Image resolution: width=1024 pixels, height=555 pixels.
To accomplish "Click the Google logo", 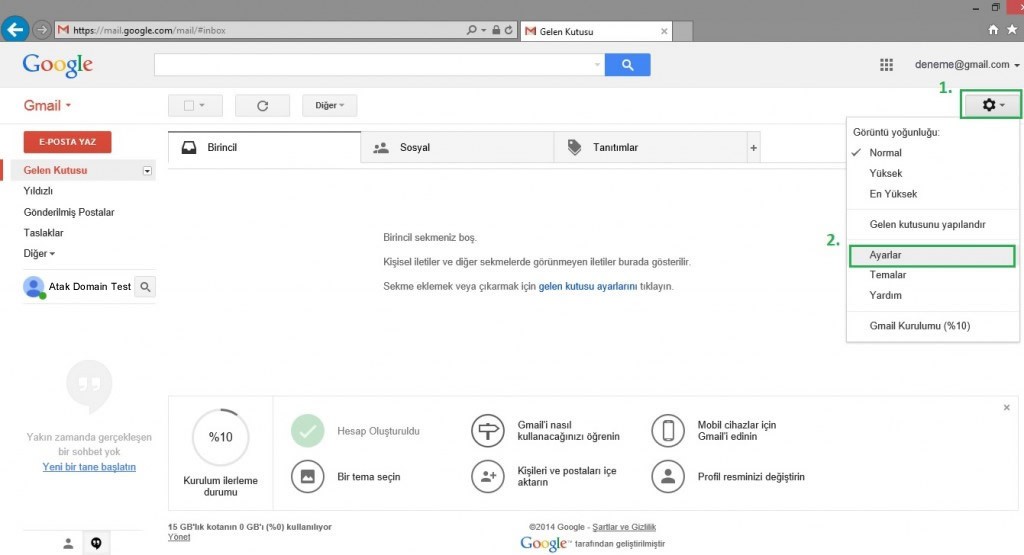I will point(57,65).
